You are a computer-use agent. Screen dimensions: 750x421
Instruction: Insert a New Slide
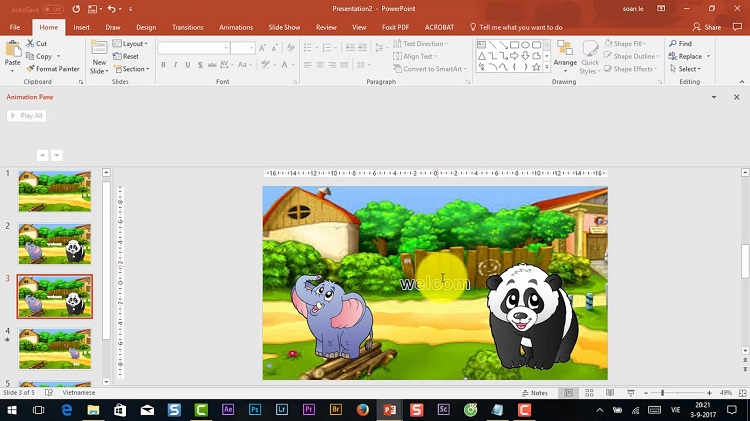[x=99, y=57]
